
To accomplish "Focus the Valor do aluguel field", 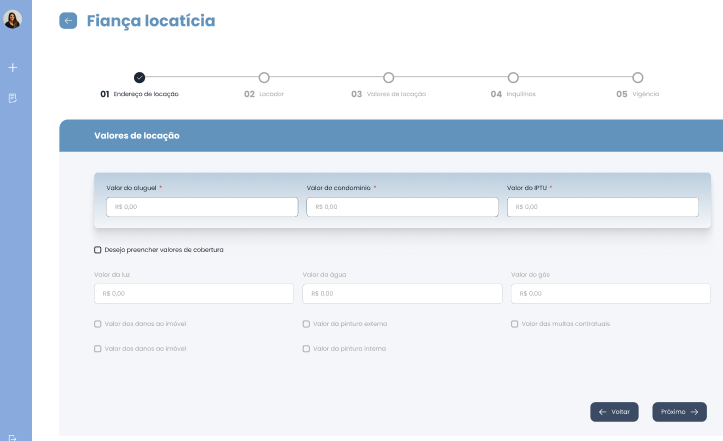I will 202,207.
